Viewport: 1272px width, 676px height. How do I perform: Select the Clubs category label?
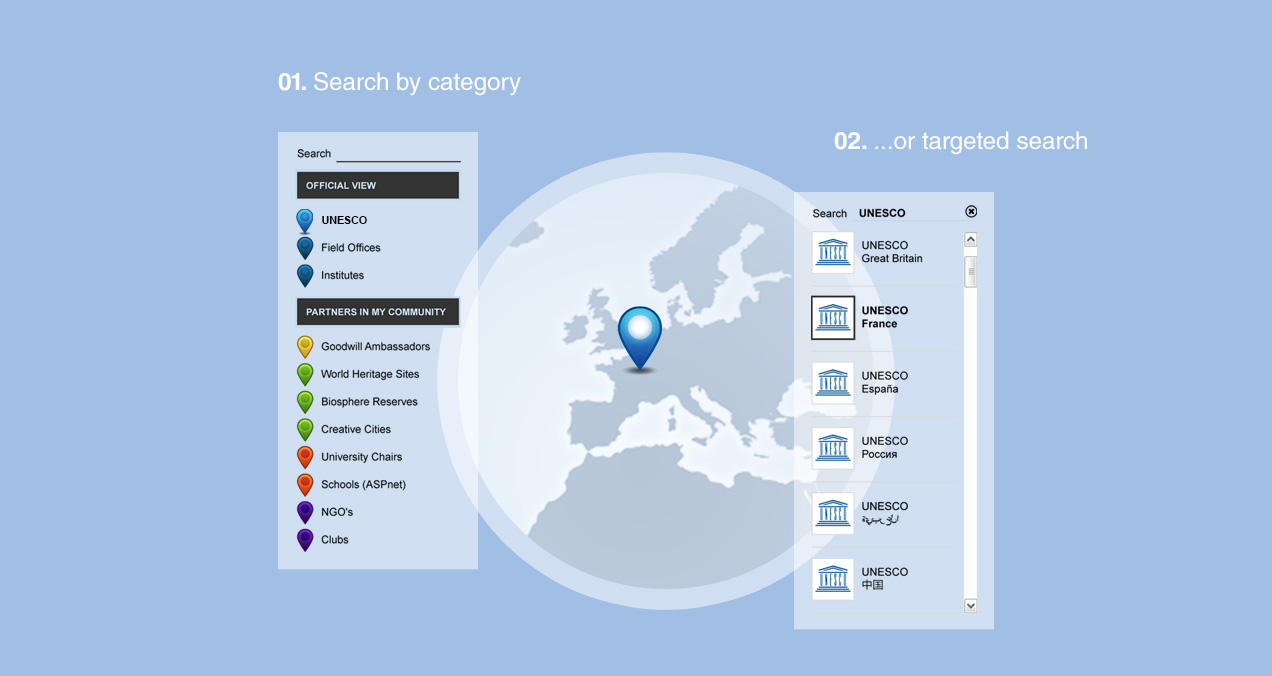[335, 540]
